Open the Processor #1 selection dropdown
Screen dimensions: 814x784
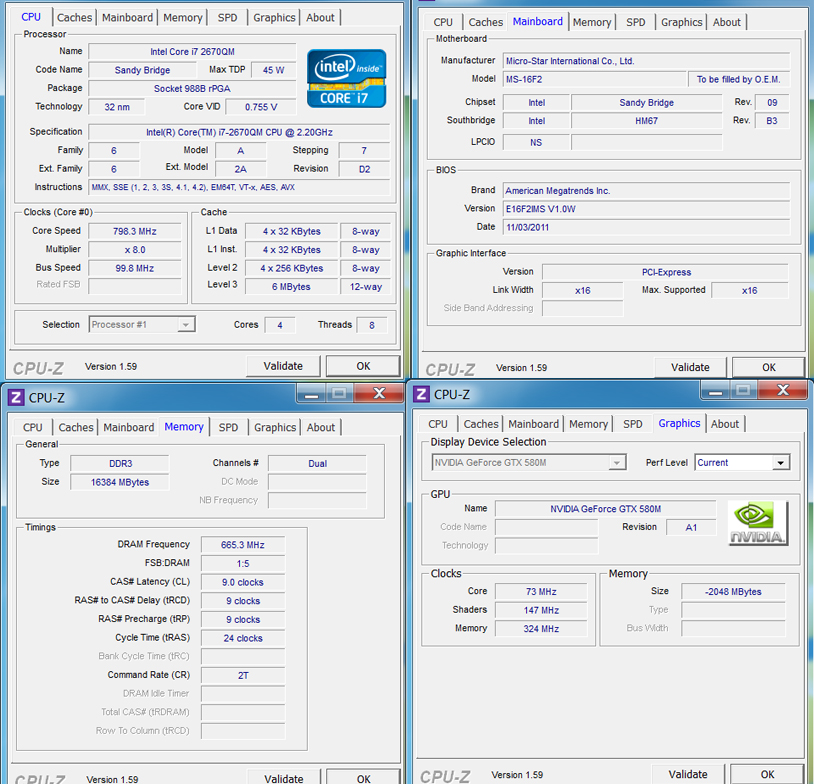tap(142, 325)
